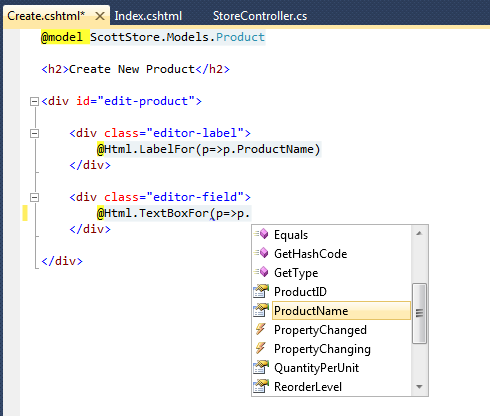The width and height of the screenshot is (490, 416).
Task: Collapse the editor-label div block
Action: point(34,133)
